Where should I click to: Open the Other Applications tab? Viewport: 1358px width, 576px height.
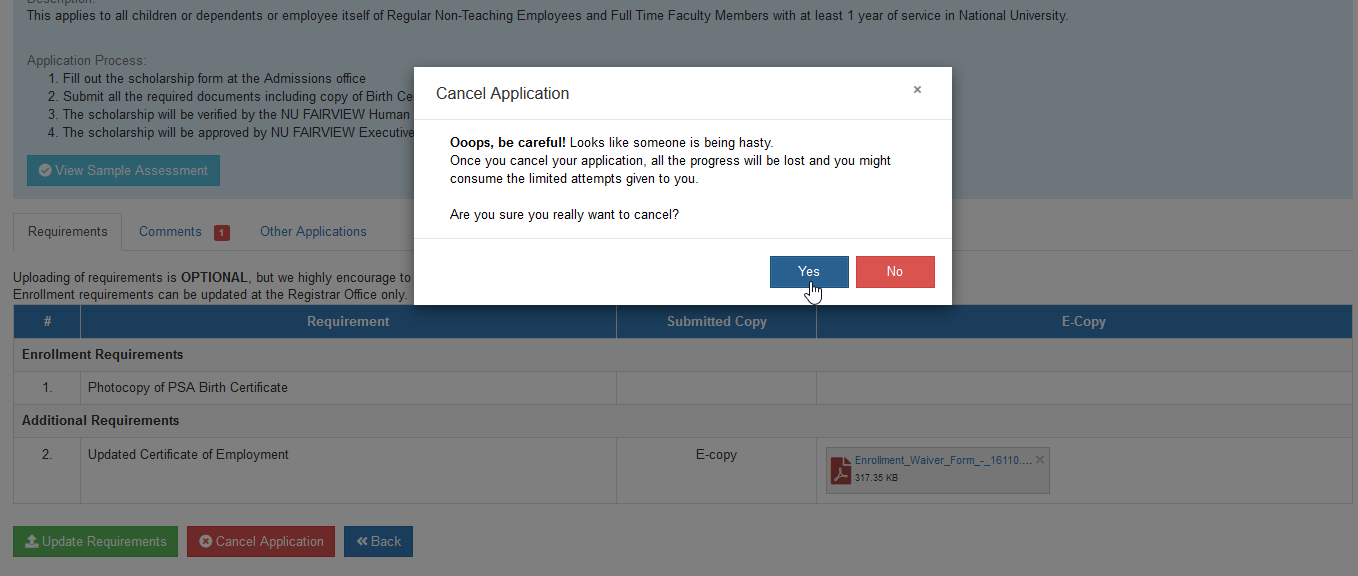[x=313, y=231]
